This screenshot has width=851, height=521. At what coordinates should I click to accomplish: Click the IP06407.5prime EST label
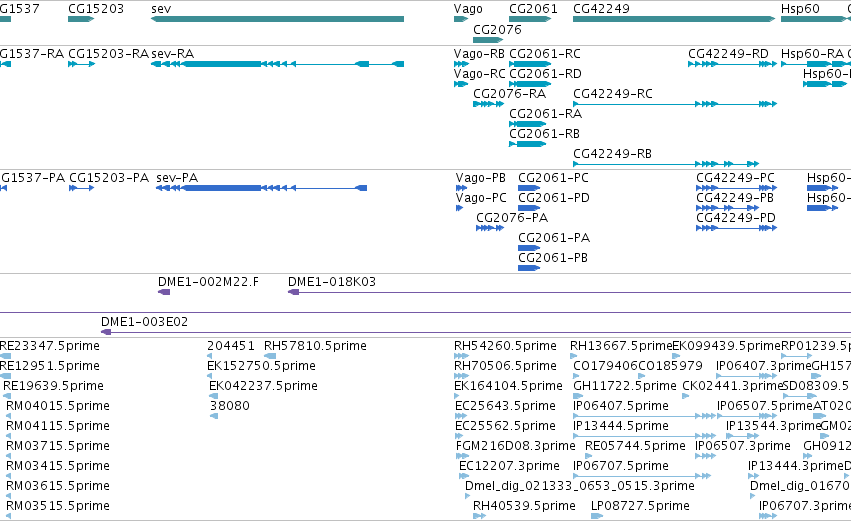pyautogui.click(x=621, y=406)
